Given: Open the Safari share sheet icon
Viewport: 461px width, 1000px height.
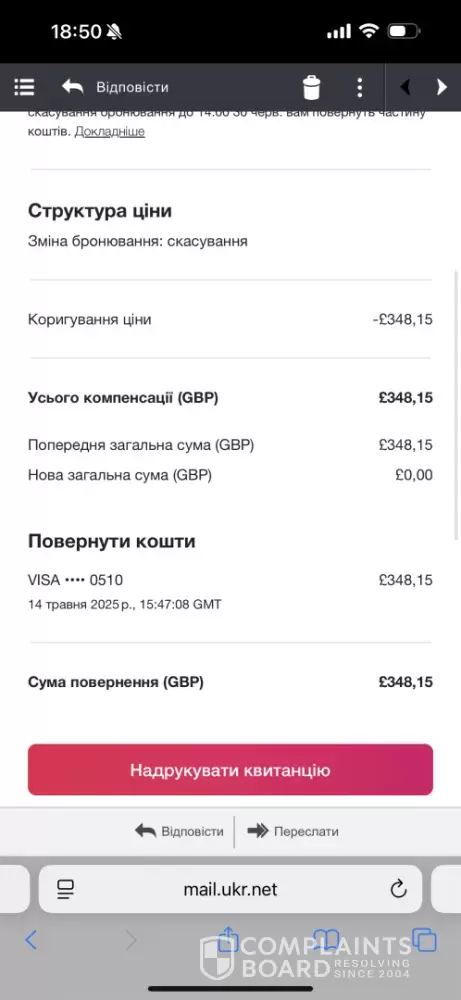Looking at the screenshot, I should click(228, 938).
